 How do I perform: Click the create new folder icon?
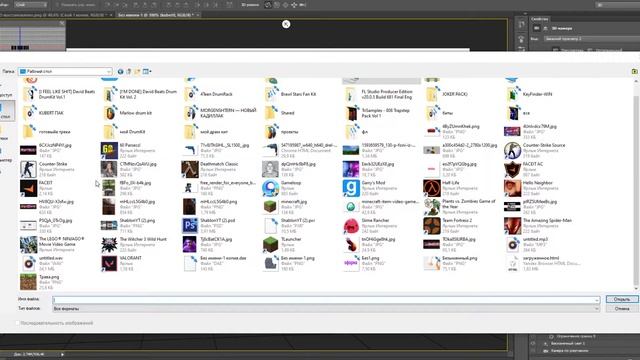tap(137, 71)
